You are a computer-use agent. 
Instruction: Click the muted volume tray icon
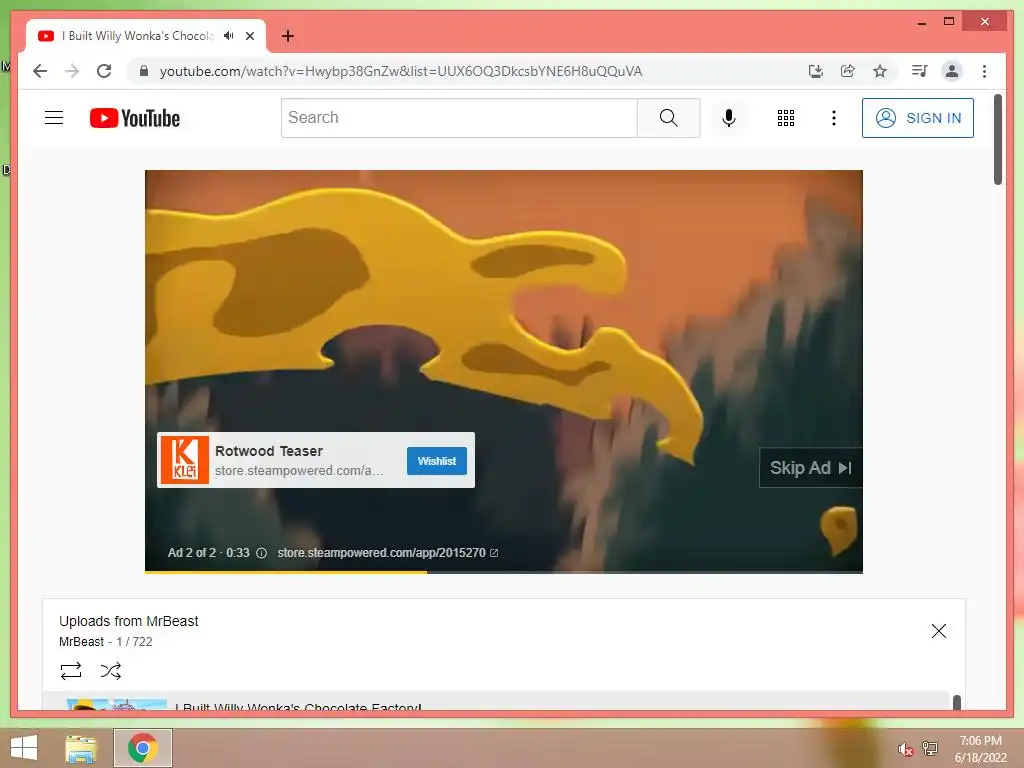[x=905, y=749]
